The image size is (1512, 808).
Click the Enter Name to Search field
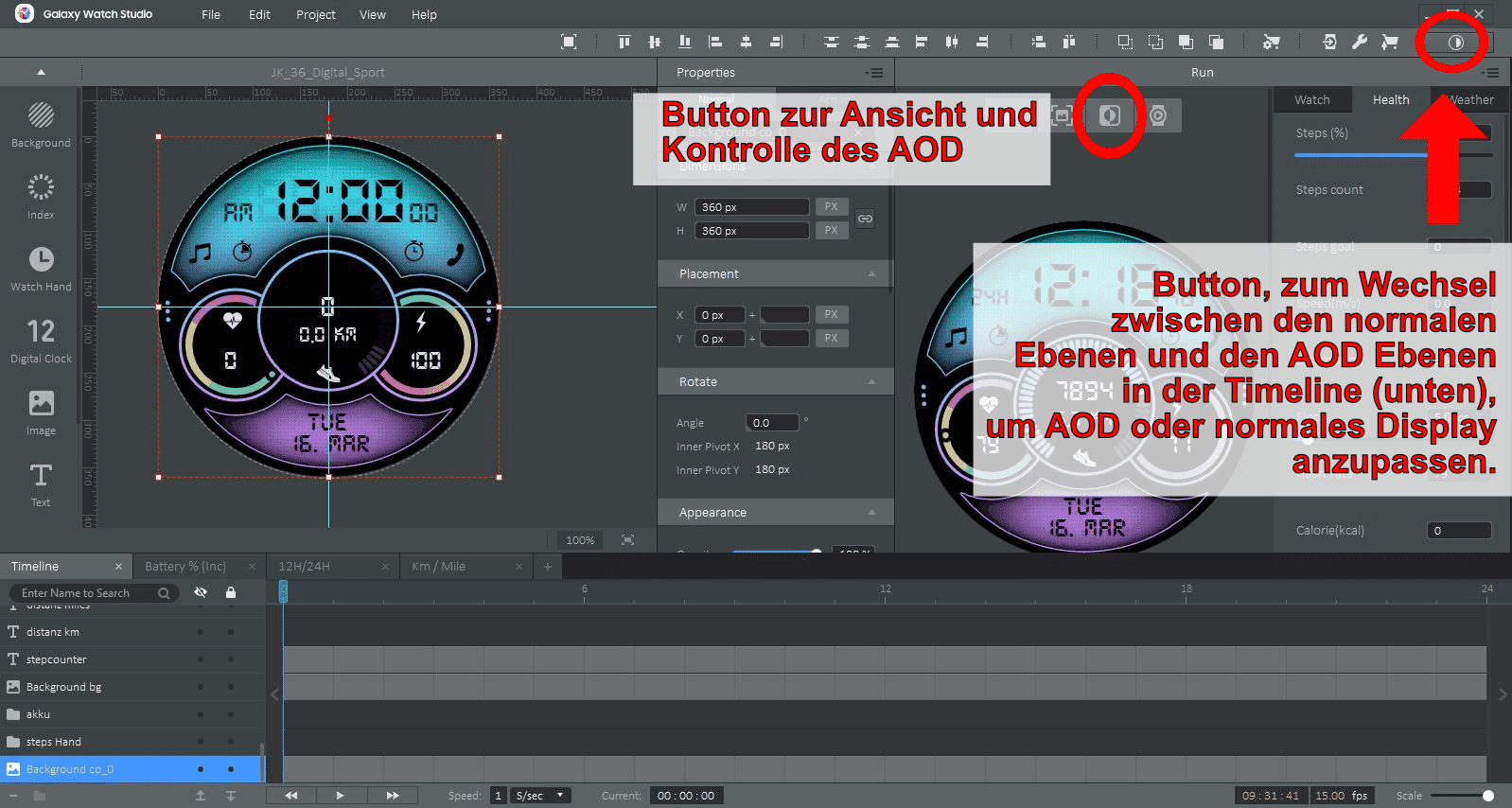tap(95, 593)
